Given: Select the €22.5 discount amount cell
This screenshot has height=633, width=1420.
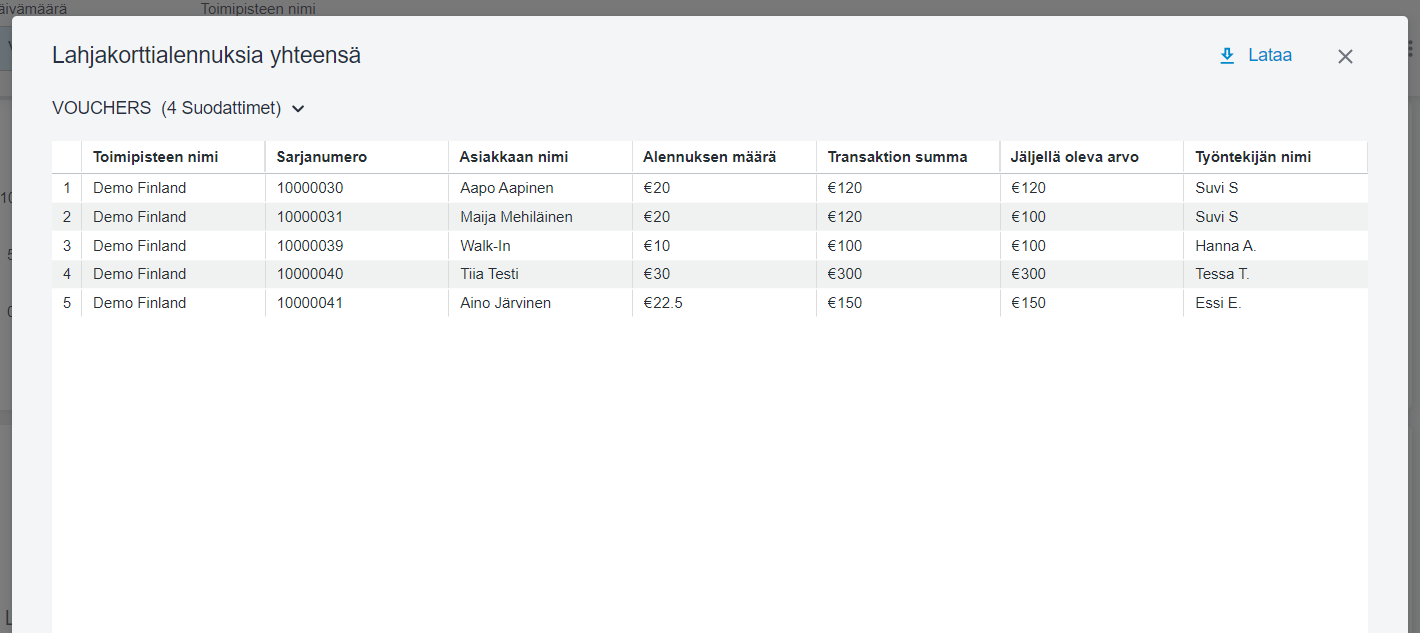Looking at the screenshot, I should (663, 303).
